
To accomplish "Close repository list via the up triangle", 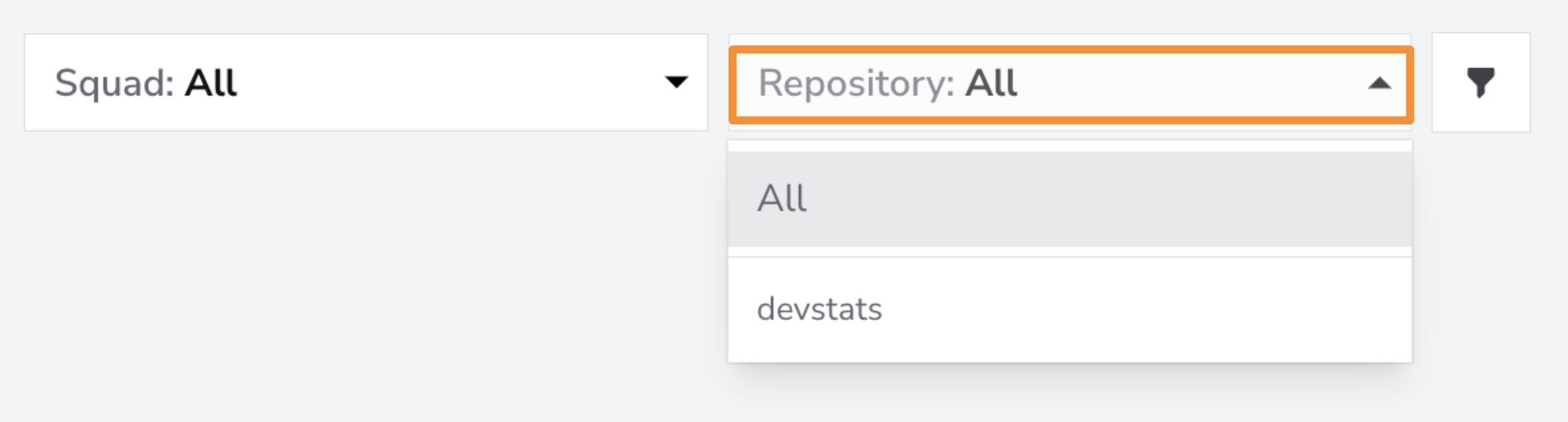I will 1379,83.
